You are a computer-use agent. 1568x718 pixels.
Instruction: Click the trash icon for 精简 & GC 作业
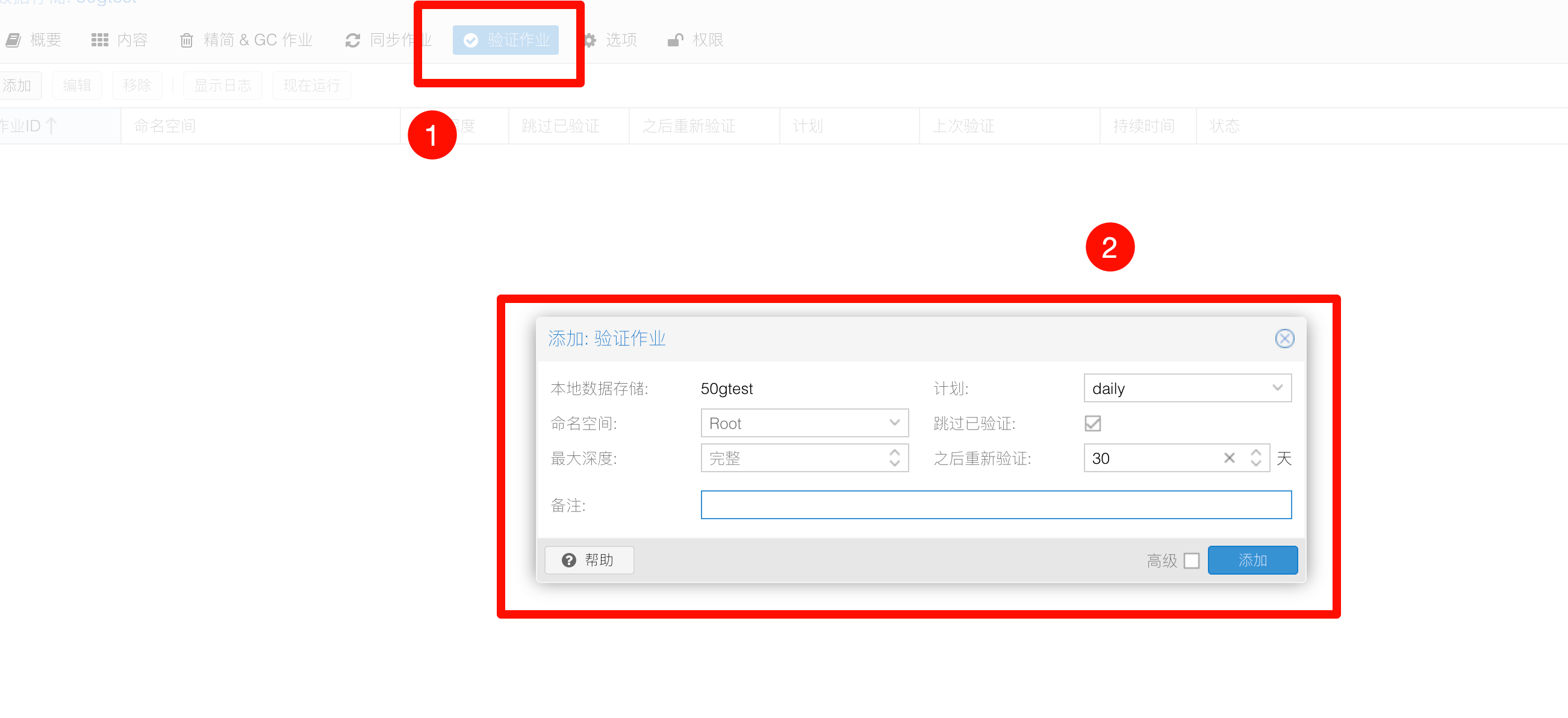tap(186, 40)
